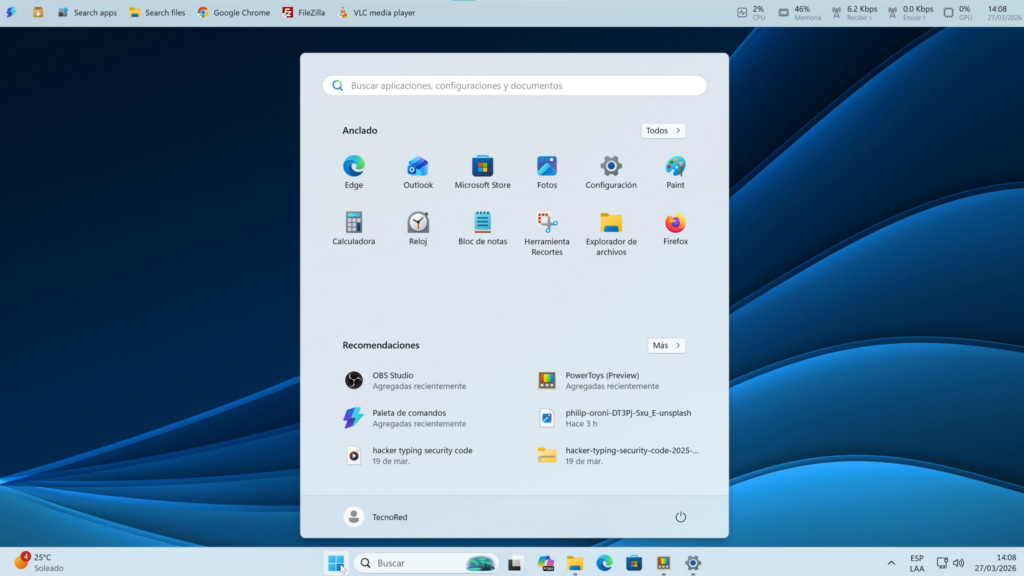
Task: Expand the Todos apps list
Action: [x=663, y=131]
